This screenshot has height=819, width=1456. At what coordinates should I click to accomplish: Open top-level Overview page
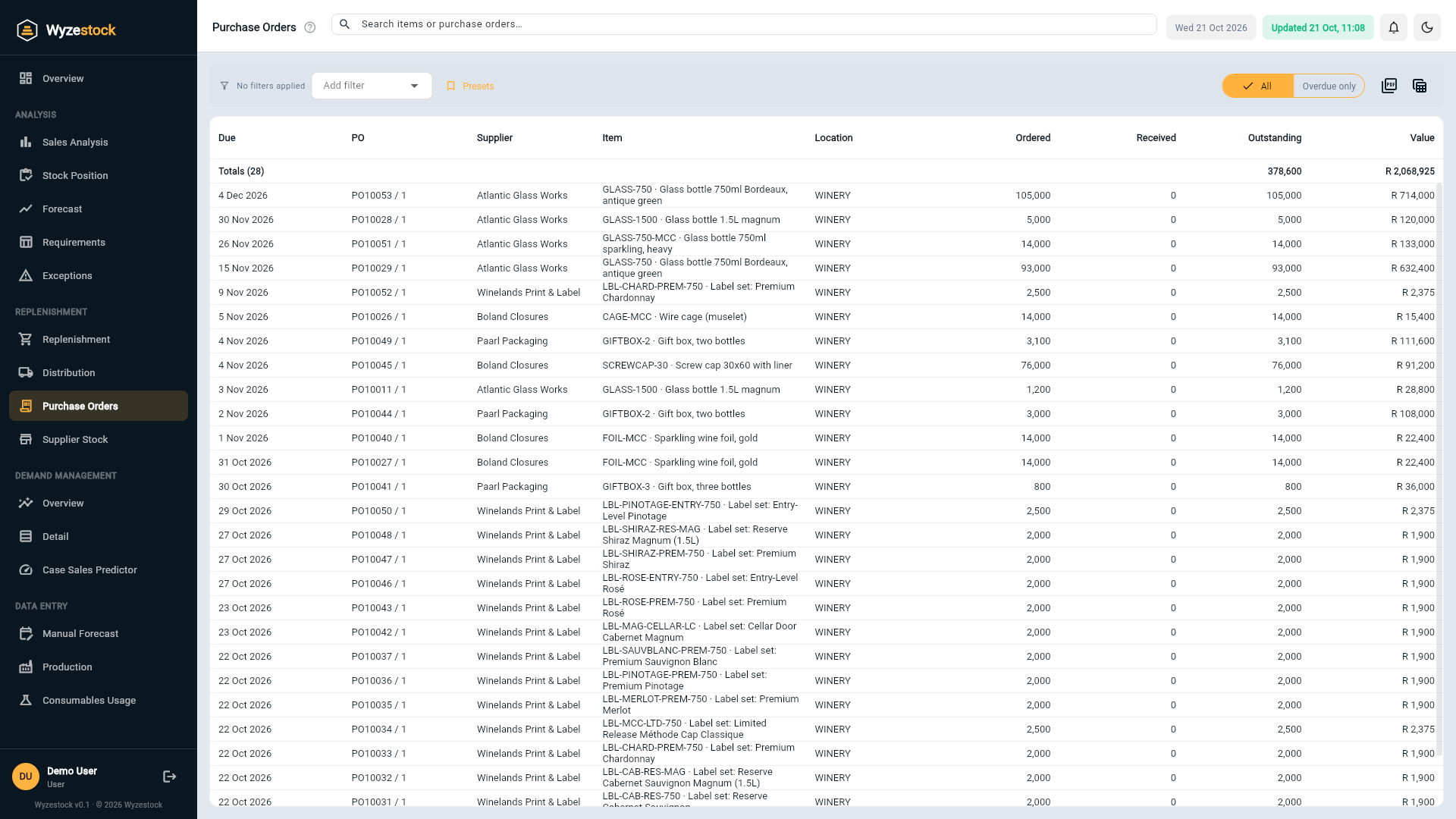click(99, 78)
